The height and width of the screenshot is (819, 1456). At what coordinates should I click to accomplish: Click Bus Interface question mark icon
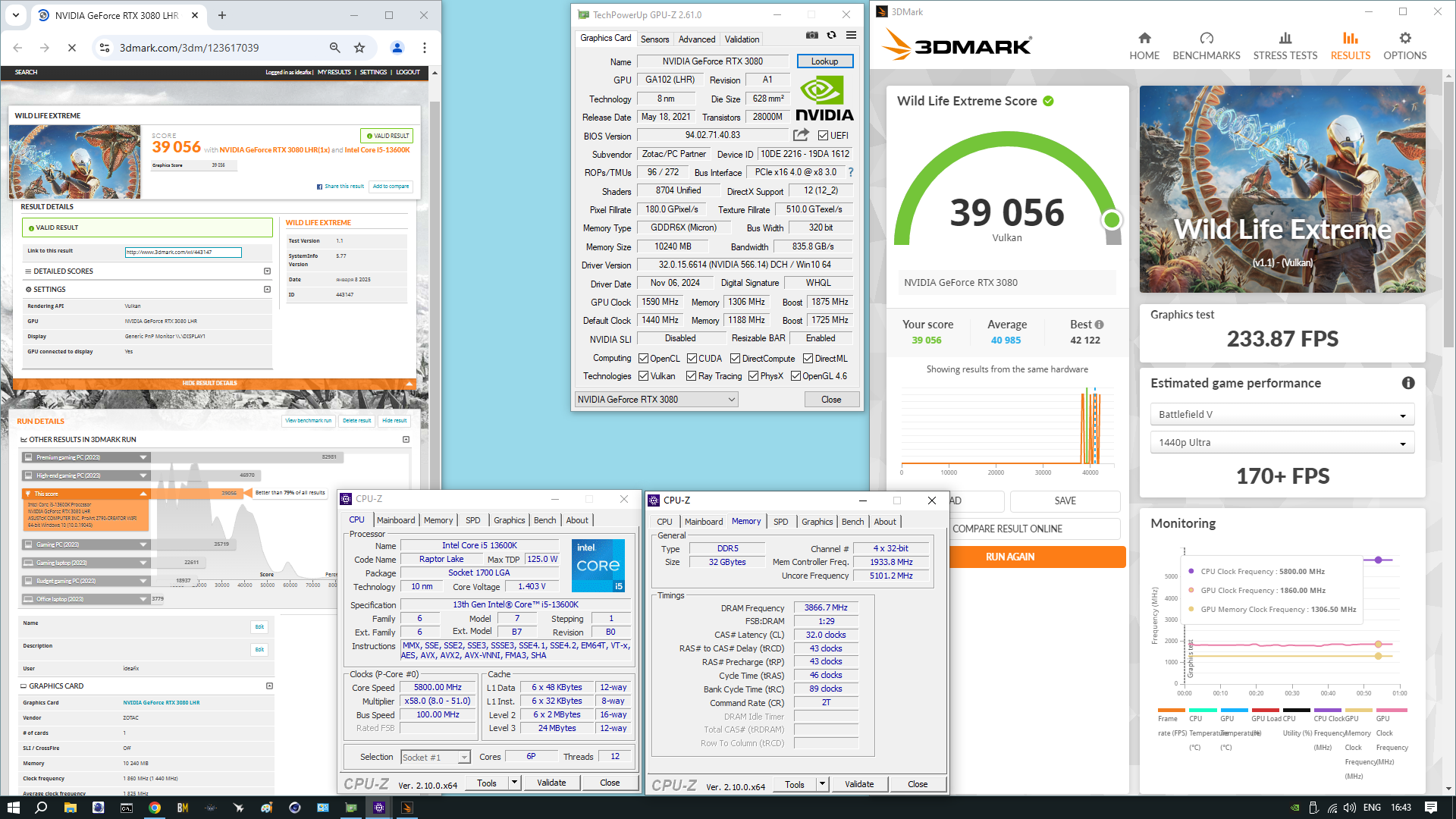tap(851, 172)
